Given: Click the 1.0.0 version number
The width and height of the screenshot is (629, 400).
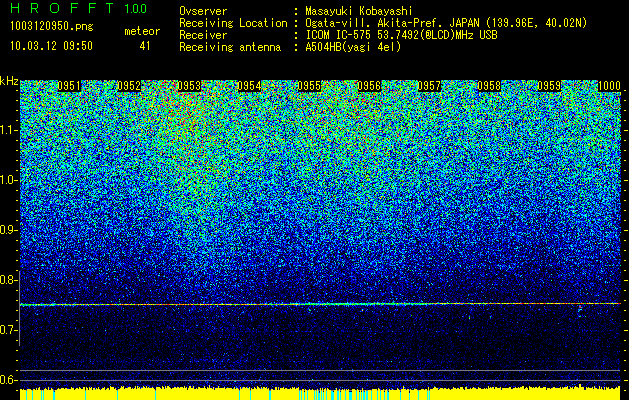Looking at the screenshot, I should click(x=136, y=9).
